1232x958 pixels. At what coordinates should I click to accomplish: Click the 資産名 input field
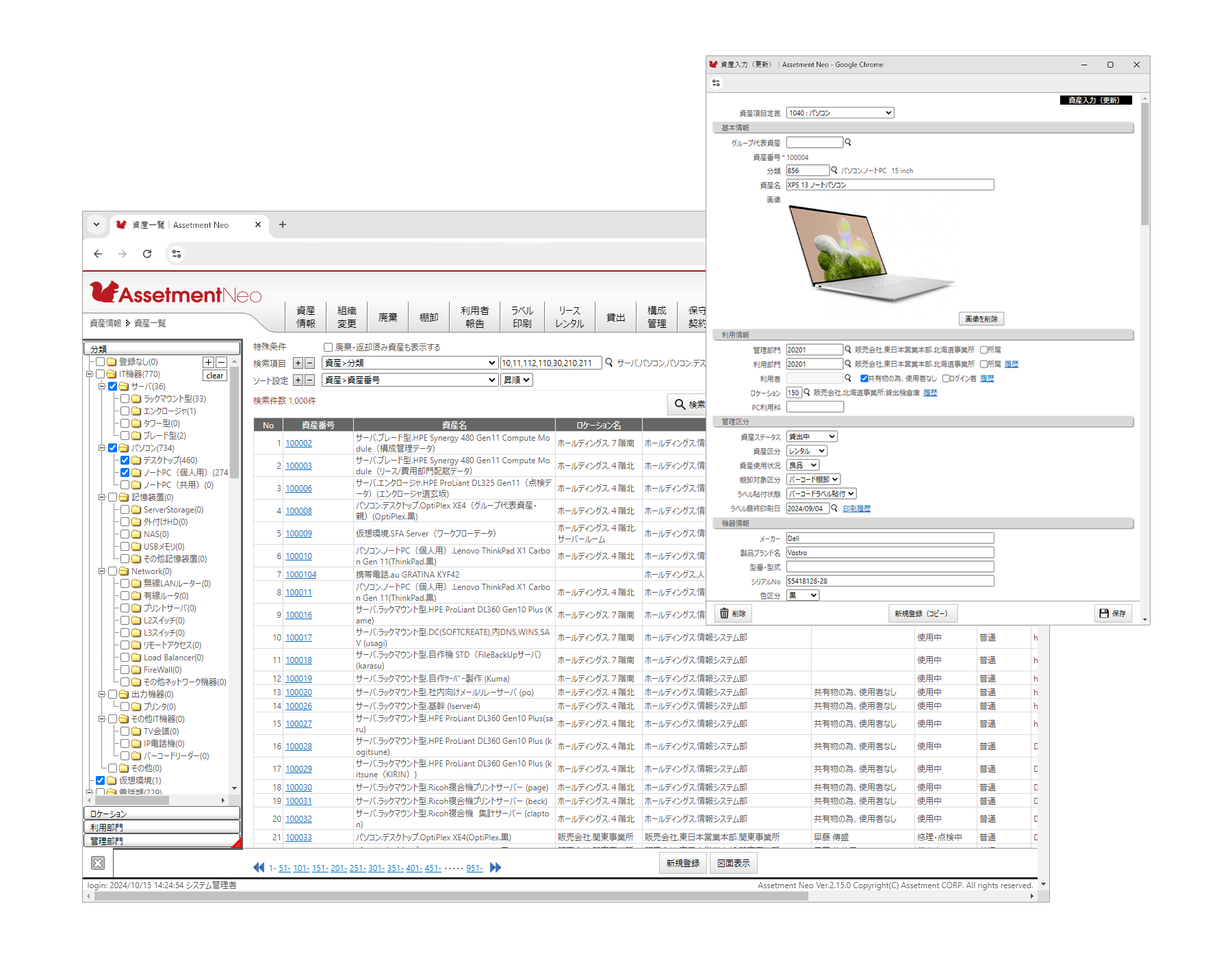pos(890,185)
